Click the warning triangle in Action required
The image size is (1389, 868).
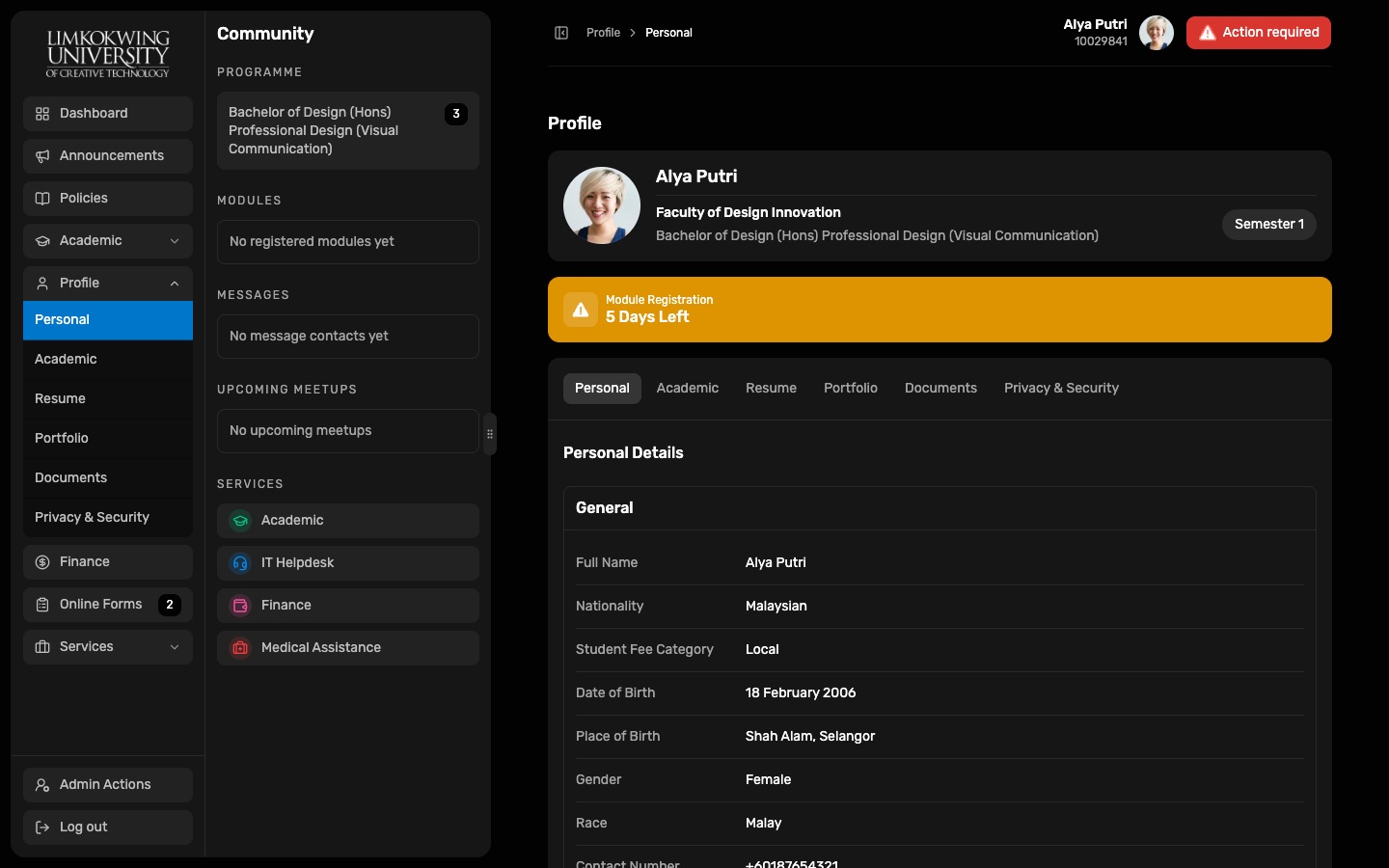pos(1207,33)
